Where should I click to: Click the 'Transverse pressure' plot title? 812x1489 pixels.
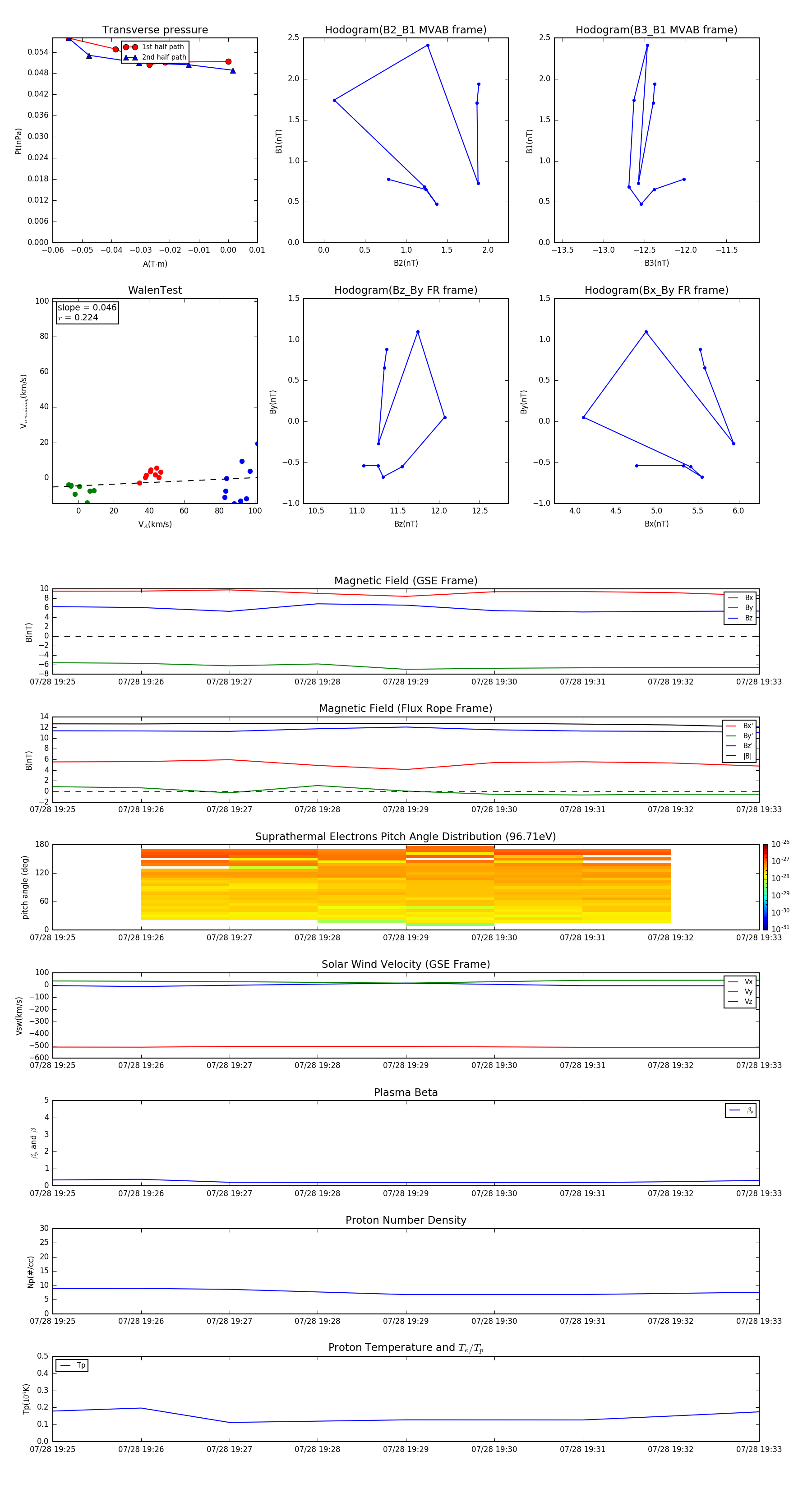[x=155, y=30]
